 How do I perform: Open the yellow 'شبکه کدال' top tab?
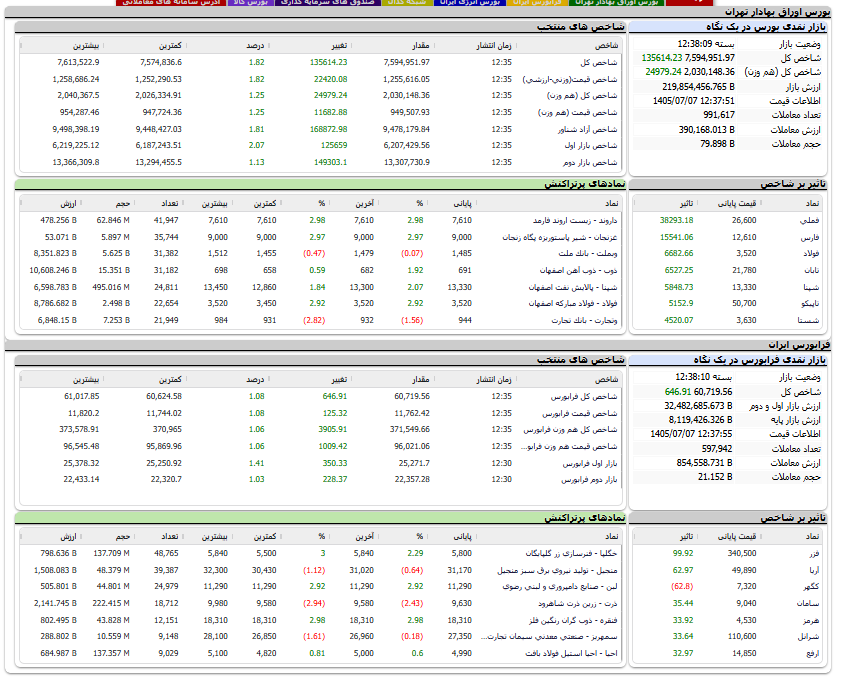click(407, 3)
